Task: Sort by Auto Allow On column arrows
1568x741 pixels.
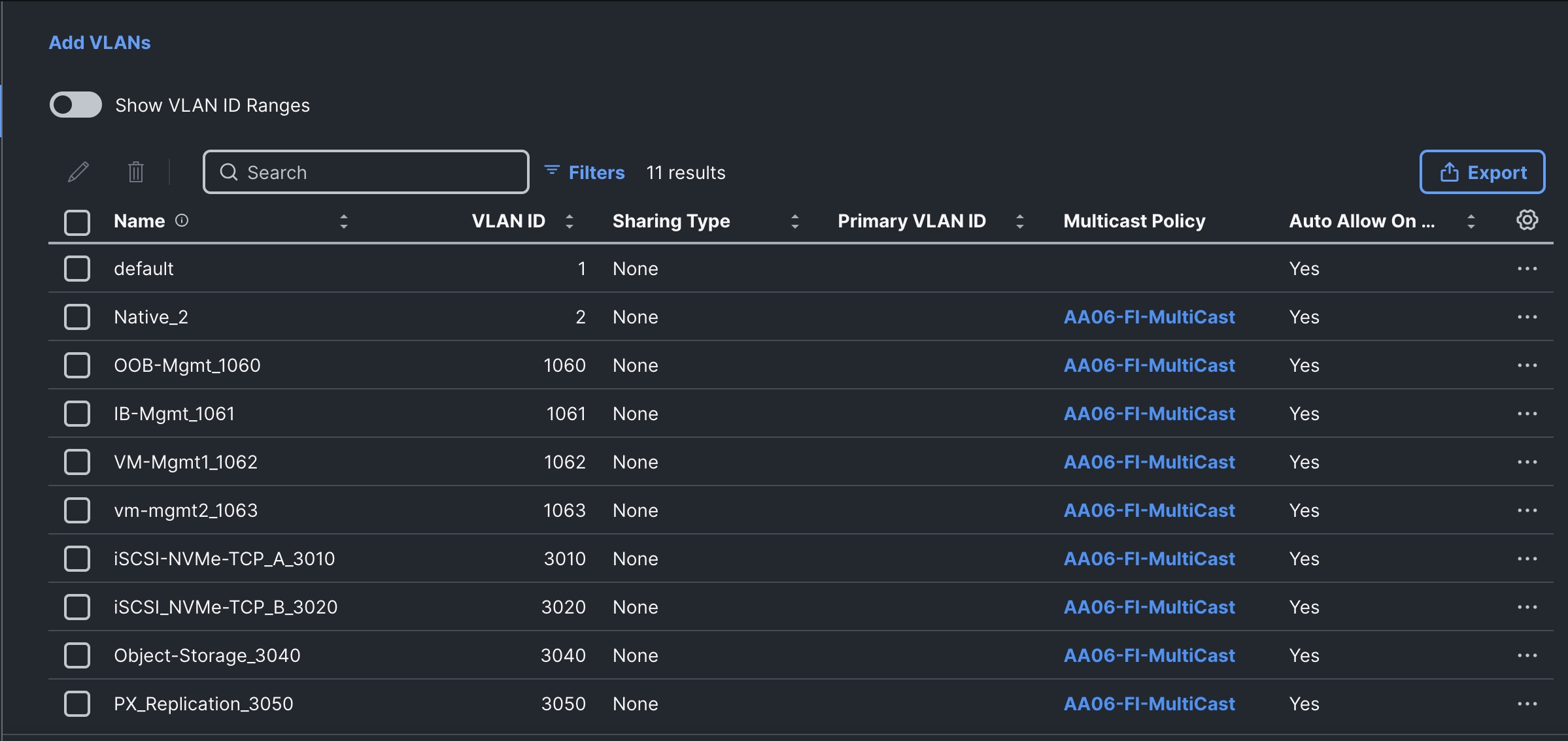Action: tap(1471, 222)
